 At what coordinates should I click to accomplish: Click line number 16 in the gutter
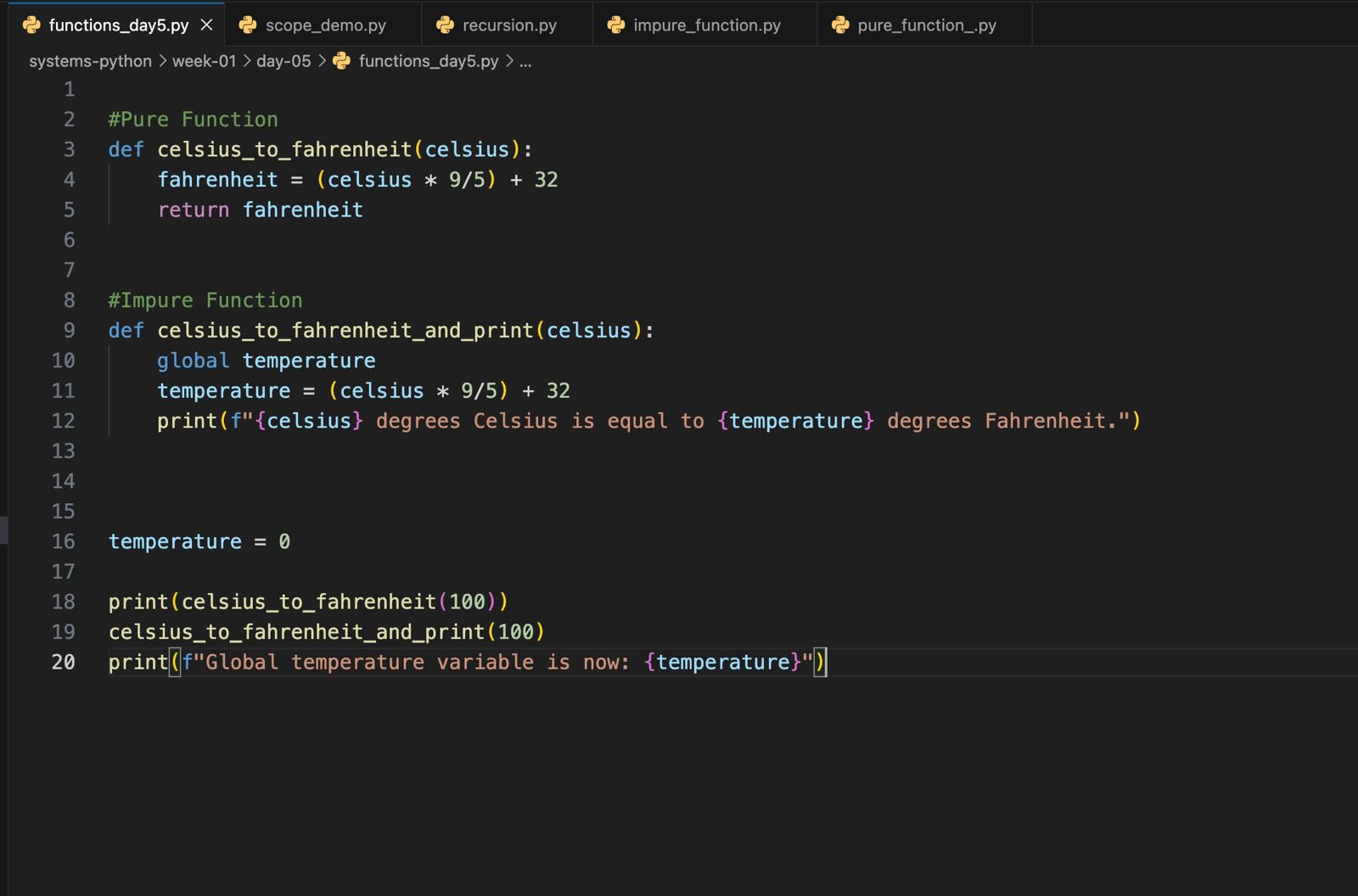tap(64, 541)
